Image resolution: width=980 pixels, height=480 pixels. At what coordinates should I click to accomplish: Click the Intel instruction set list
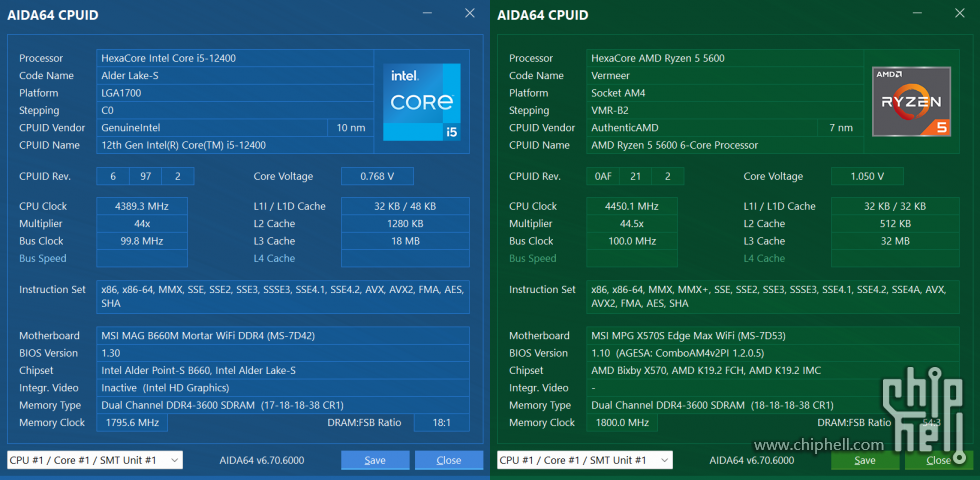[x=283, y=297]
